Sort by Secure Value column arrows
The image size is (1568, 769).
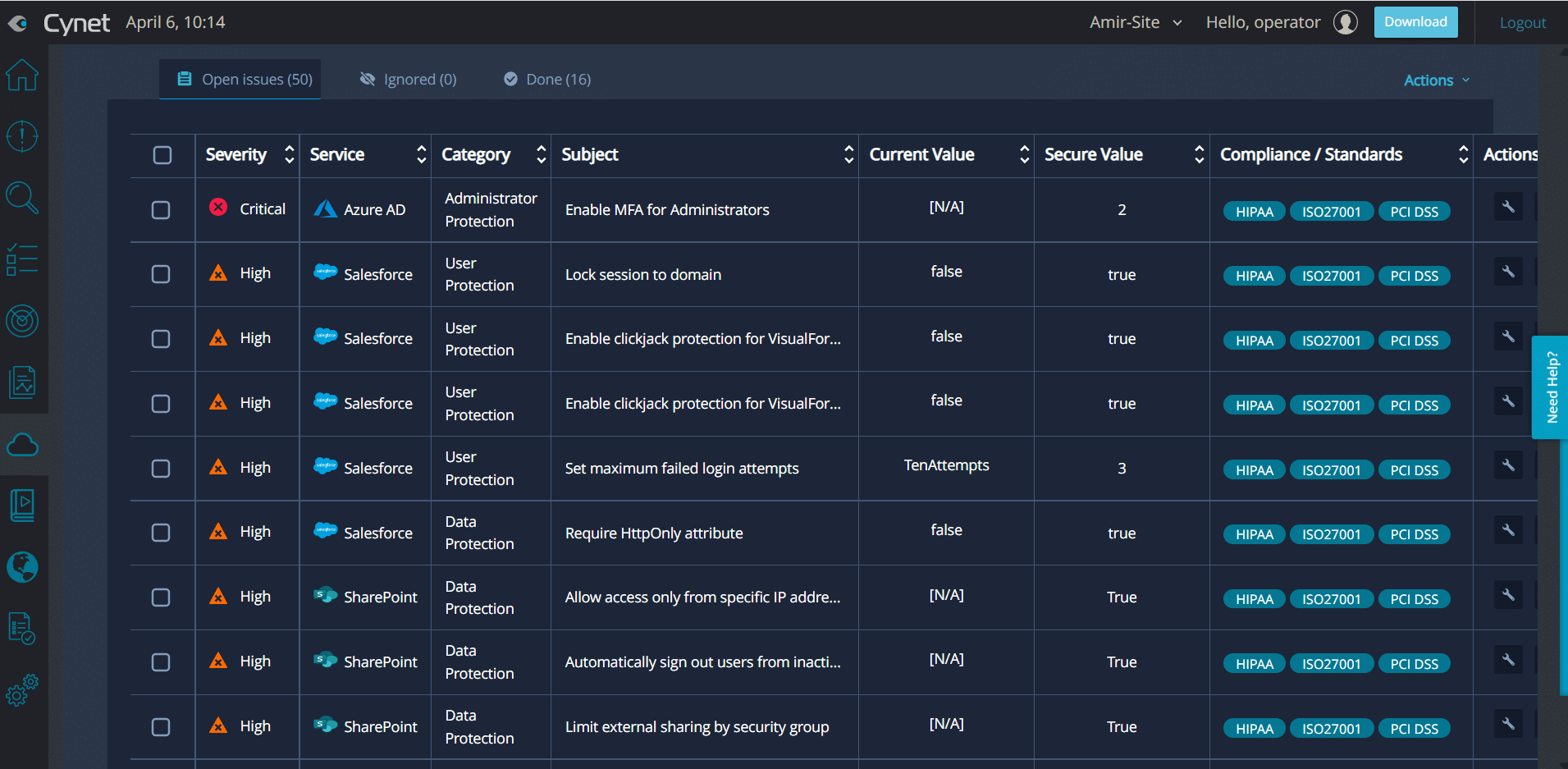pyautogui.click(x=1199, y=154)
